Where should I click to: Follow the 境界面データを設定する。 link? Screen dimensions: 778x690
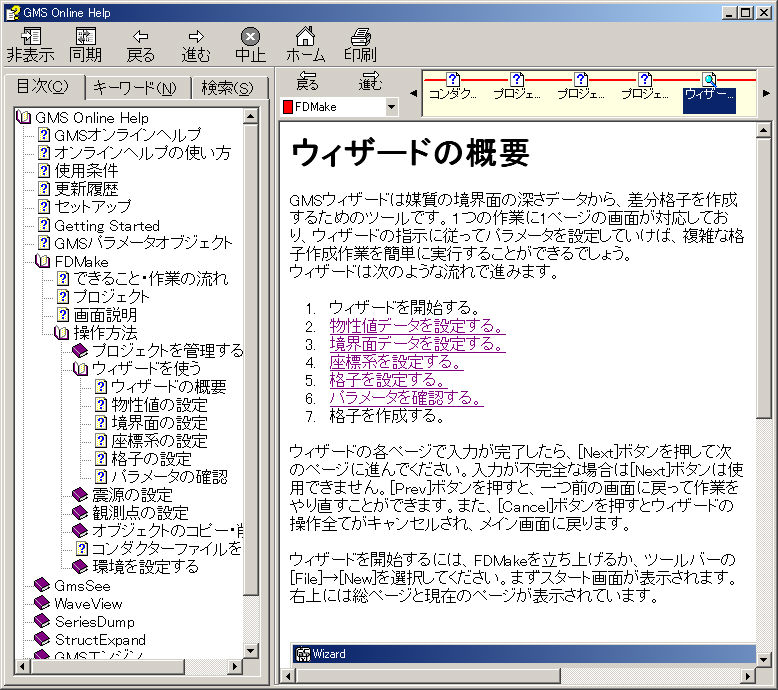pos(417,344)
